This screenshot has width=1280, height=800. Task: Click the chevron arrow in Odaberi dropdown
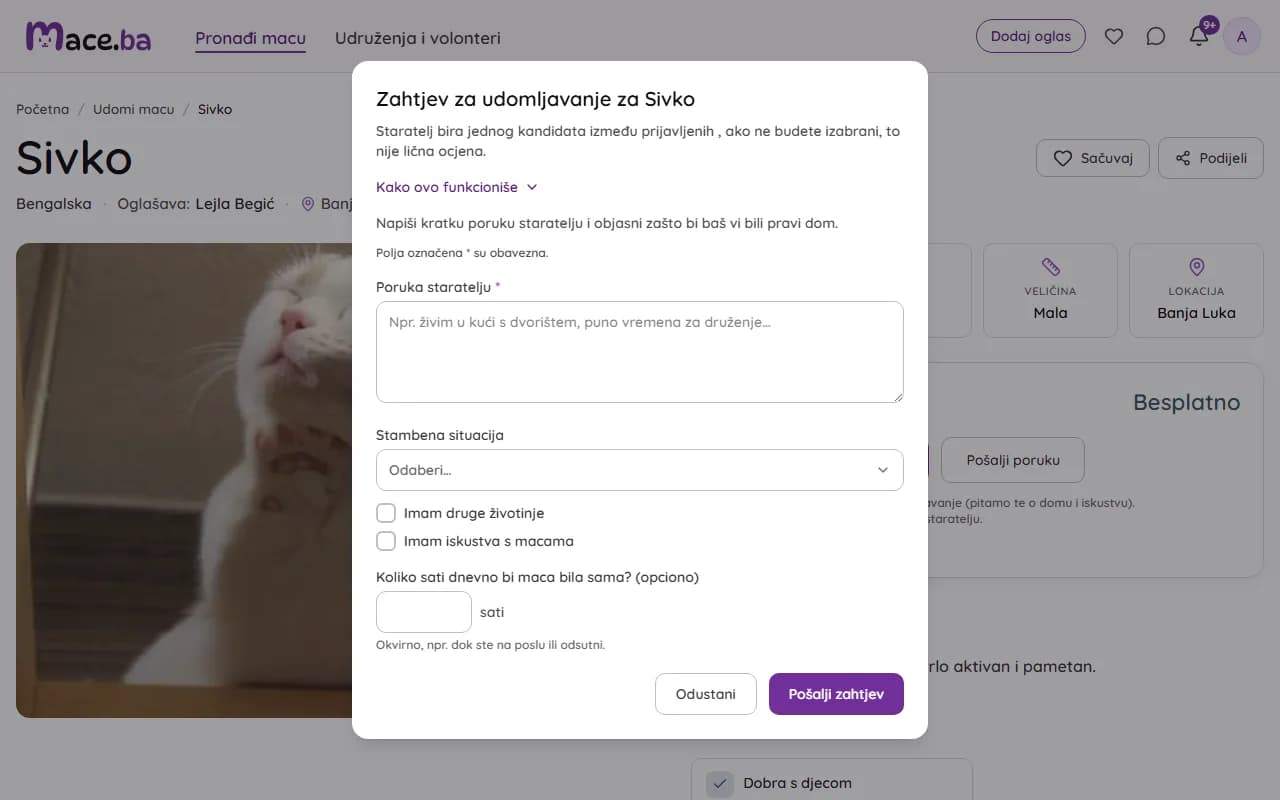point(883,470)
